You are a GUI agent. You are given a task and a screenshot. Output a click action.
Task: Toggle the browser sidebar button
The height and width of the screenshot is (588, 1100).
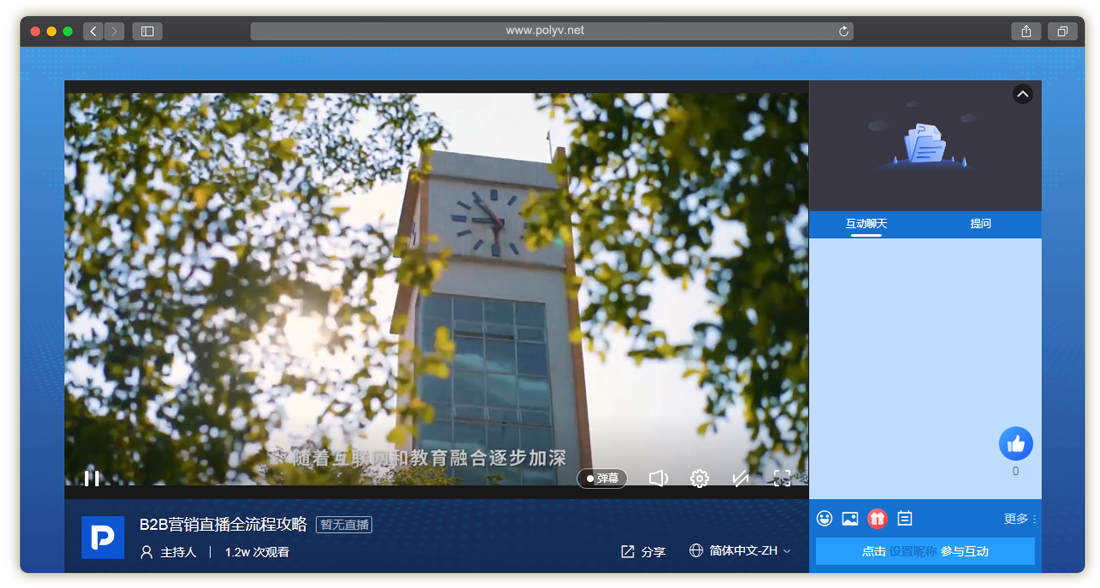point(147,31)
